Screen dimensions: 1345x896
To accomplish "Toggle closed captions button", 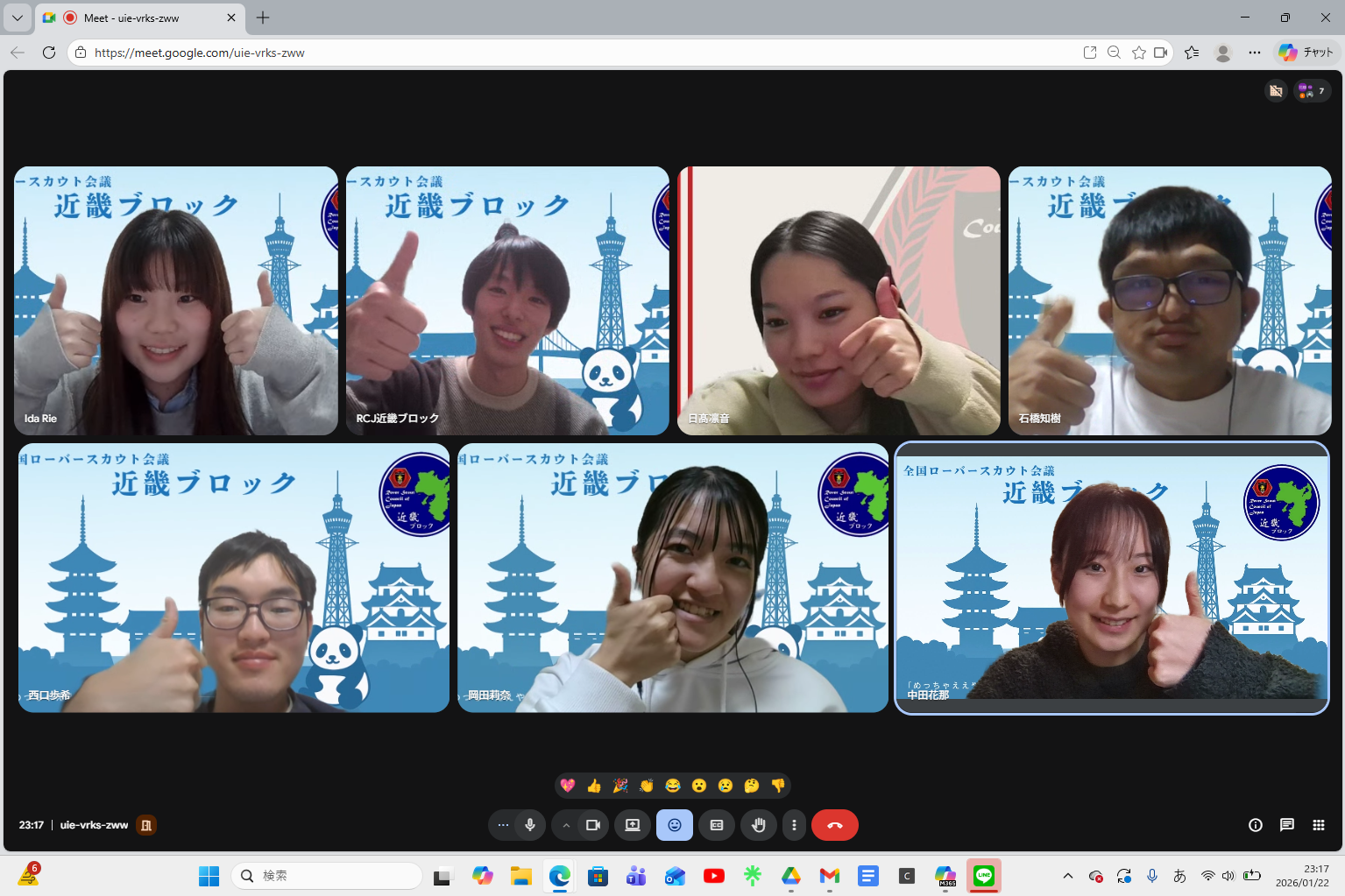I will pyautogui.click(x=717, y=825).
